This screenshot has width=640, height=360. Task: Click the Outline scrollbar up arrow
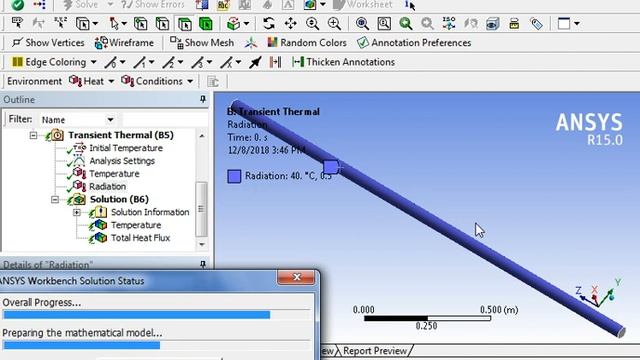pyautogui.click(x=201, y=136)
